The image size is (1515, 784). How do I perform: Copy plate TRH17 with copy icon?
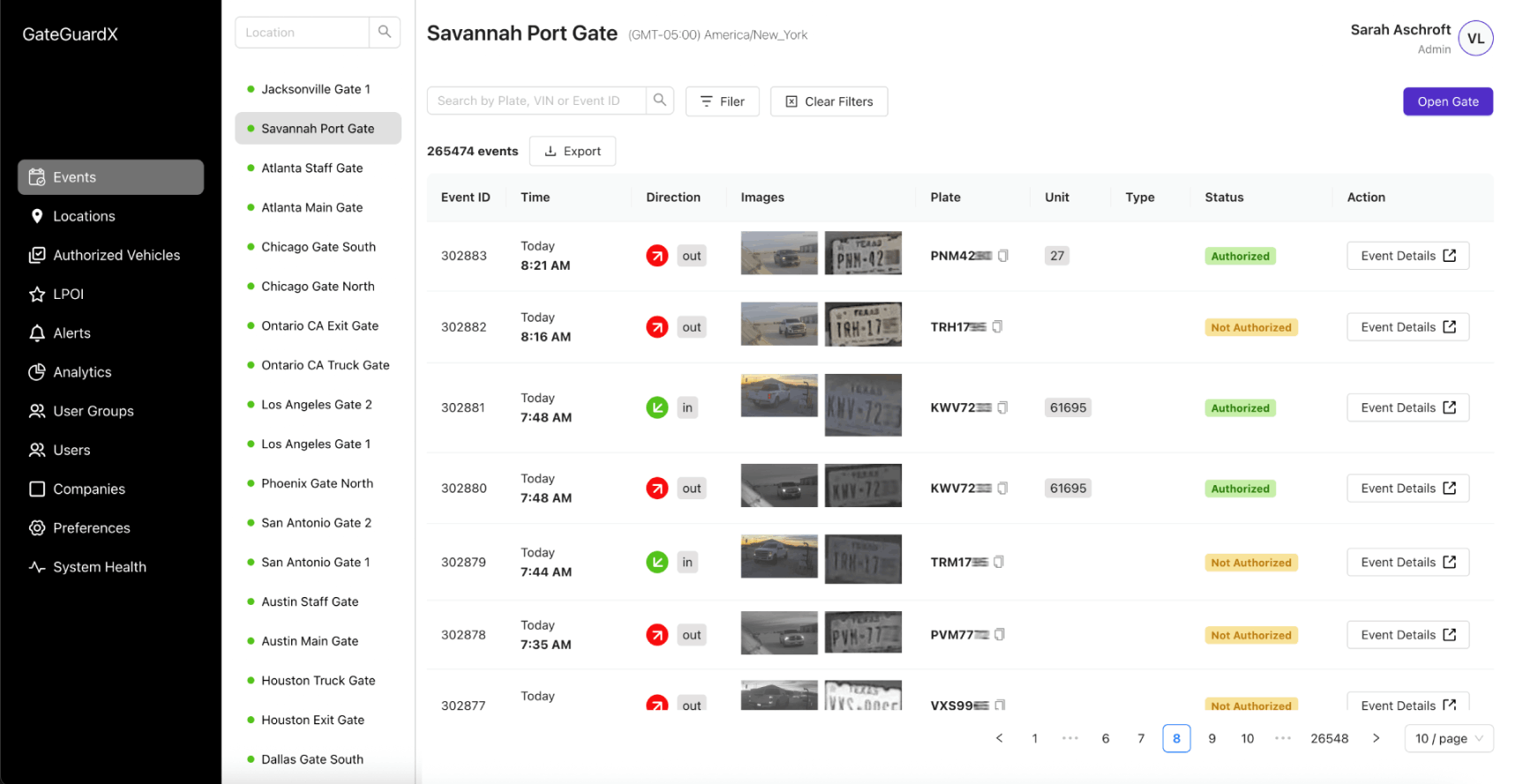click(x=997, y=326)
